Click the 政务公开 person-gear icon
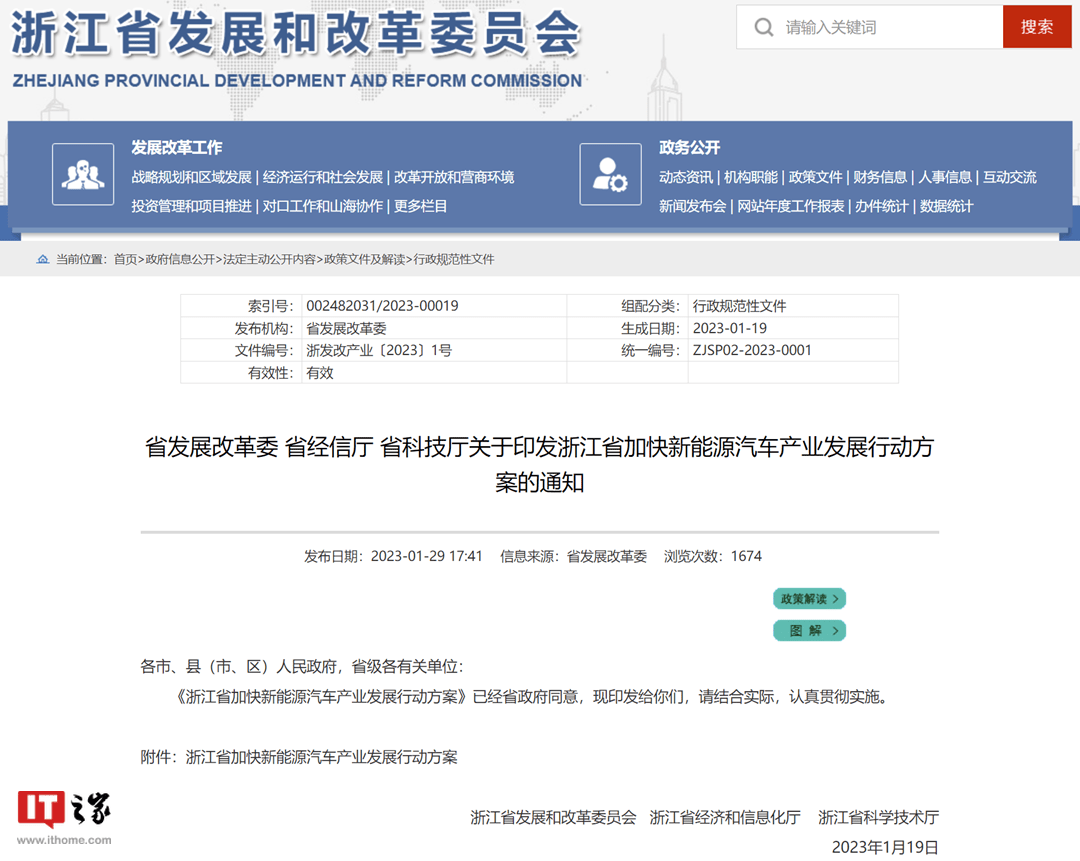The width and height of the screenshot is (1080, 861). click(610, 174)
